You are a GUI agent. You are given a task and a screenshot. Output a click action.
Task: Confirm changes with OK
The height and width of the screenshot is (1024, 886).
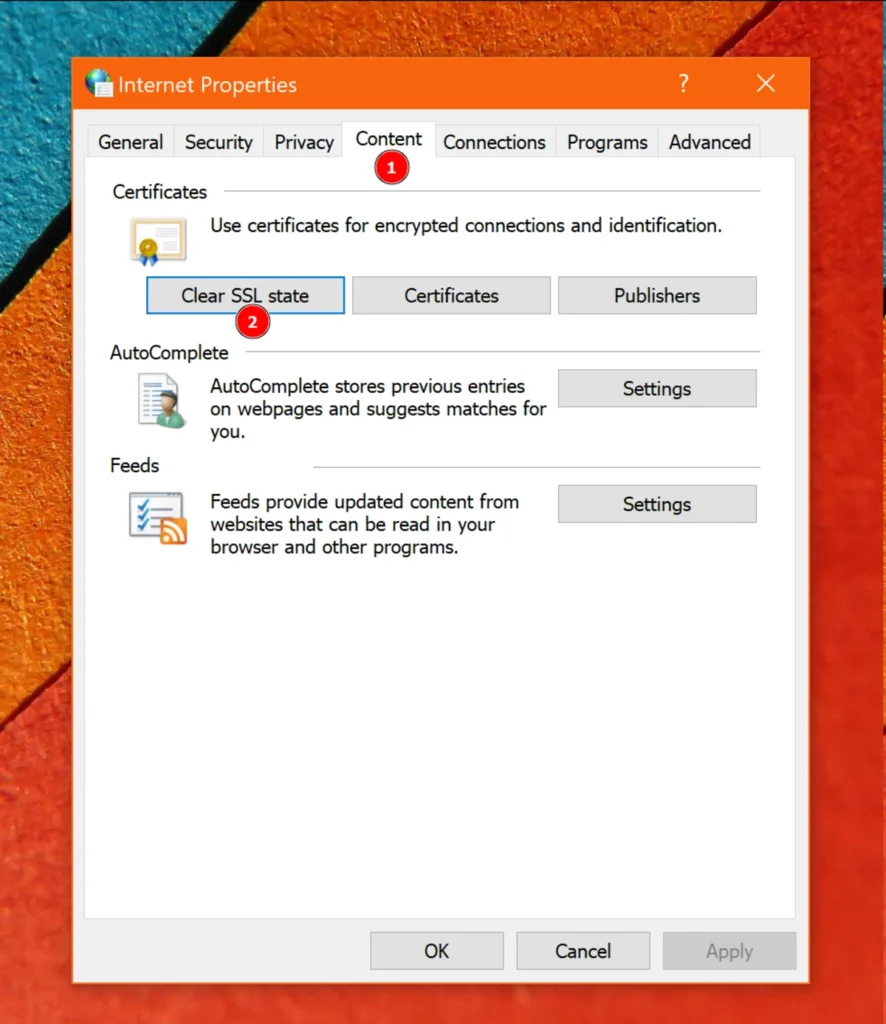tap(436, 951)
